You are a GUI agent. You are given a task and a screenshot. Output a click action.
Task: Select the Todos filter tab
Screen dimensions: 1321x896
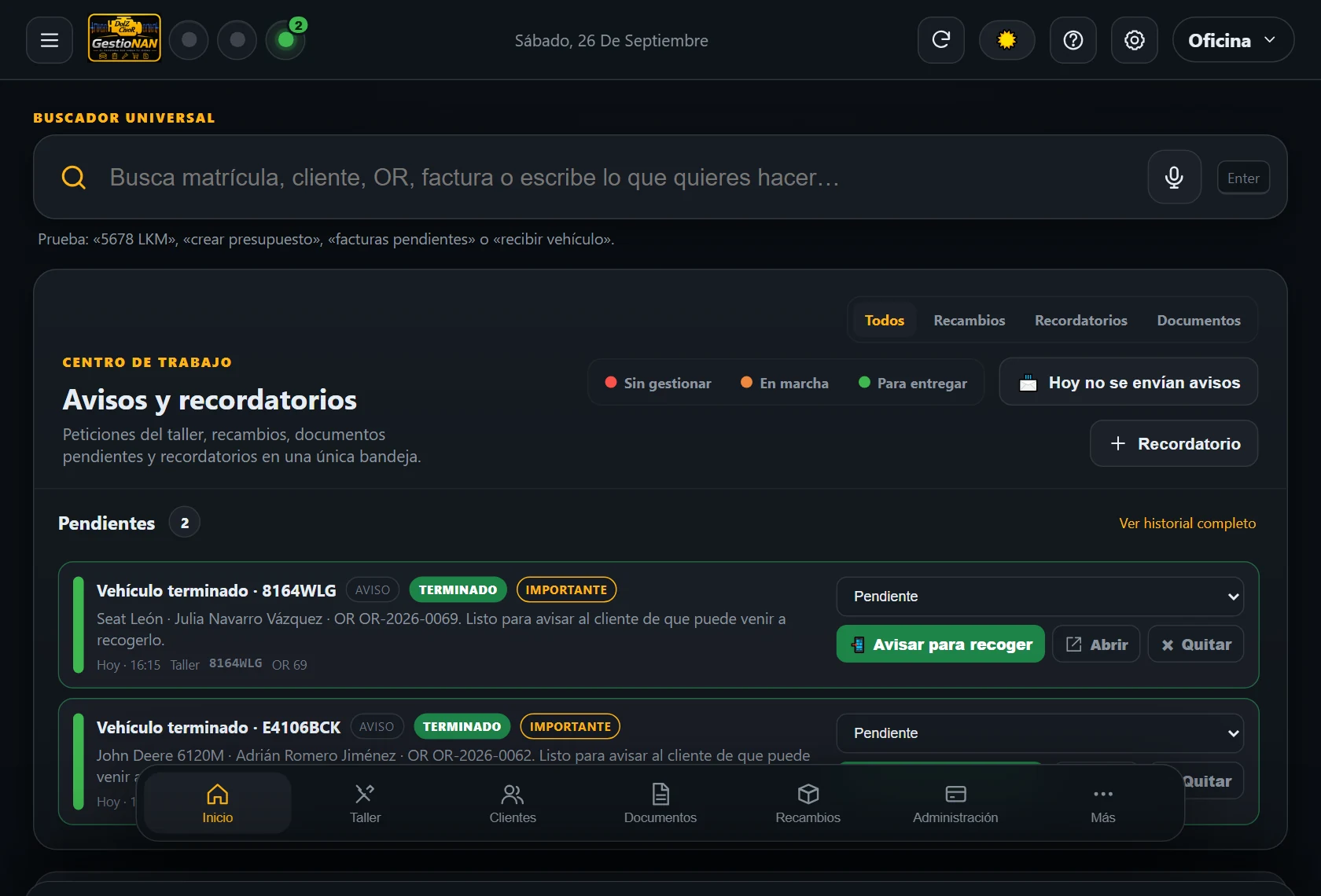(885, 321)
